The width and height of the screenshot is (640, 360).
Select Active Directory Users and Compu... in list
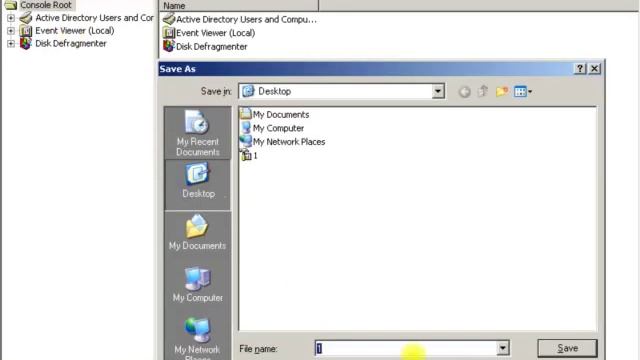point(240,19)
